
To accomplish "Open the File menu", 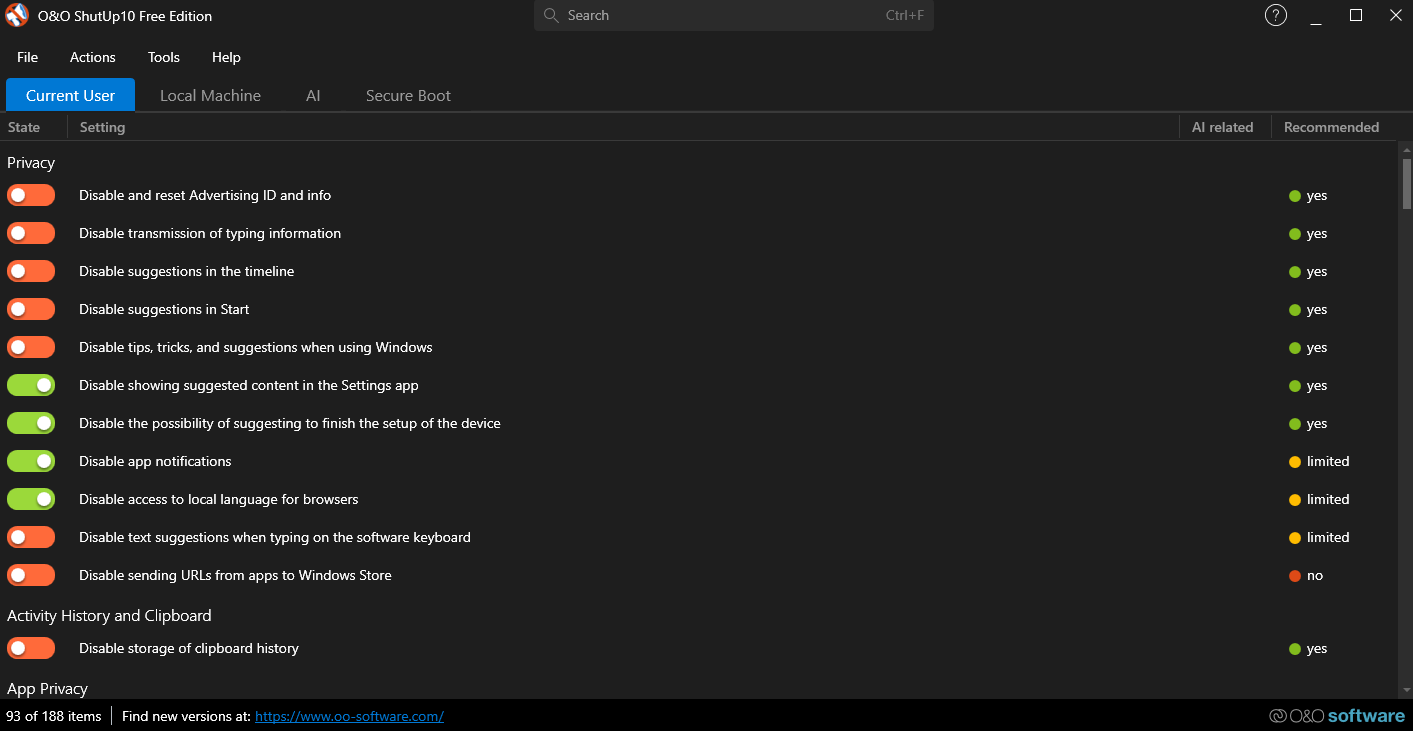I will [28, 57].
